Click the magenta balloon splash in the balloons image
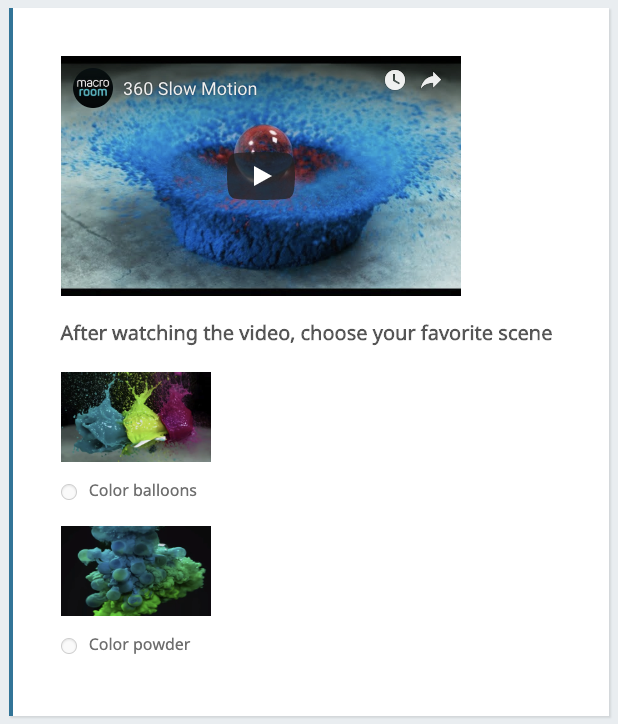The image size is (618, 724). click(x=178, y=413)
